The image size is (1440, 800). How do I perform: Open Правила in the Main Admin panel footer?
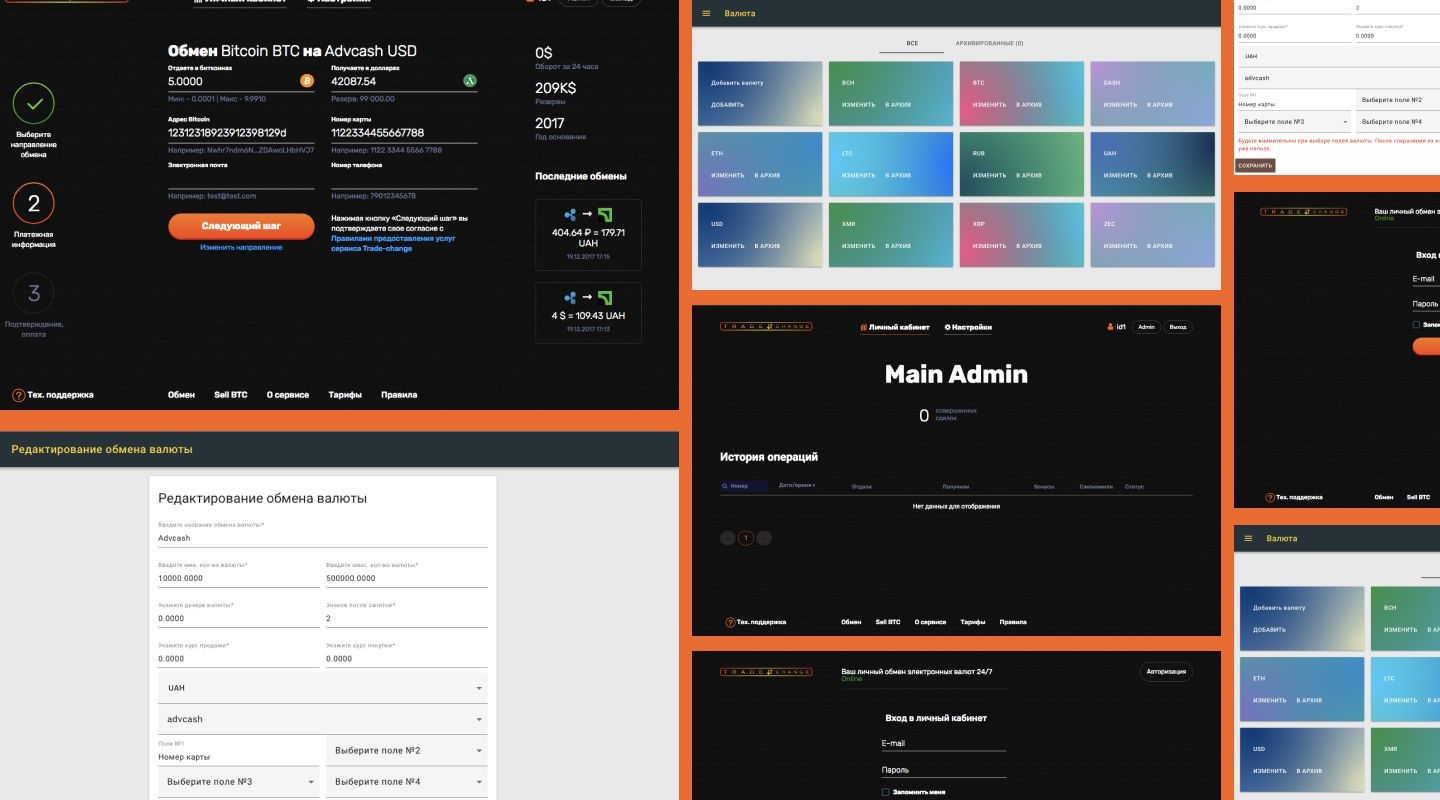pyautogui.click(x=1013, y=622)
